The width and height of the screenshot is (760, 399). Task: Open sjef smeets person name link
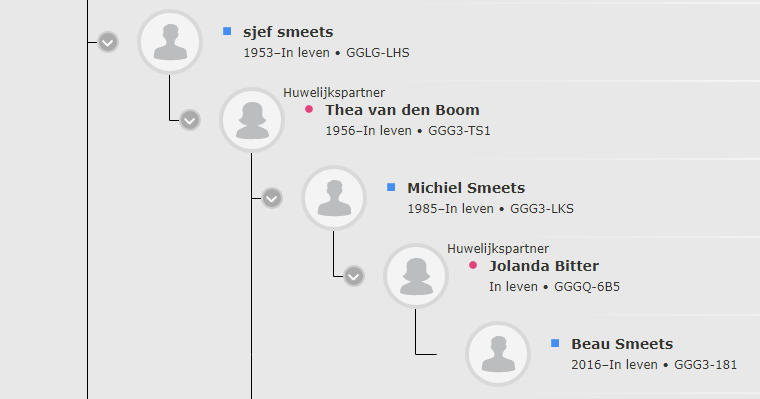pos(288,32)
